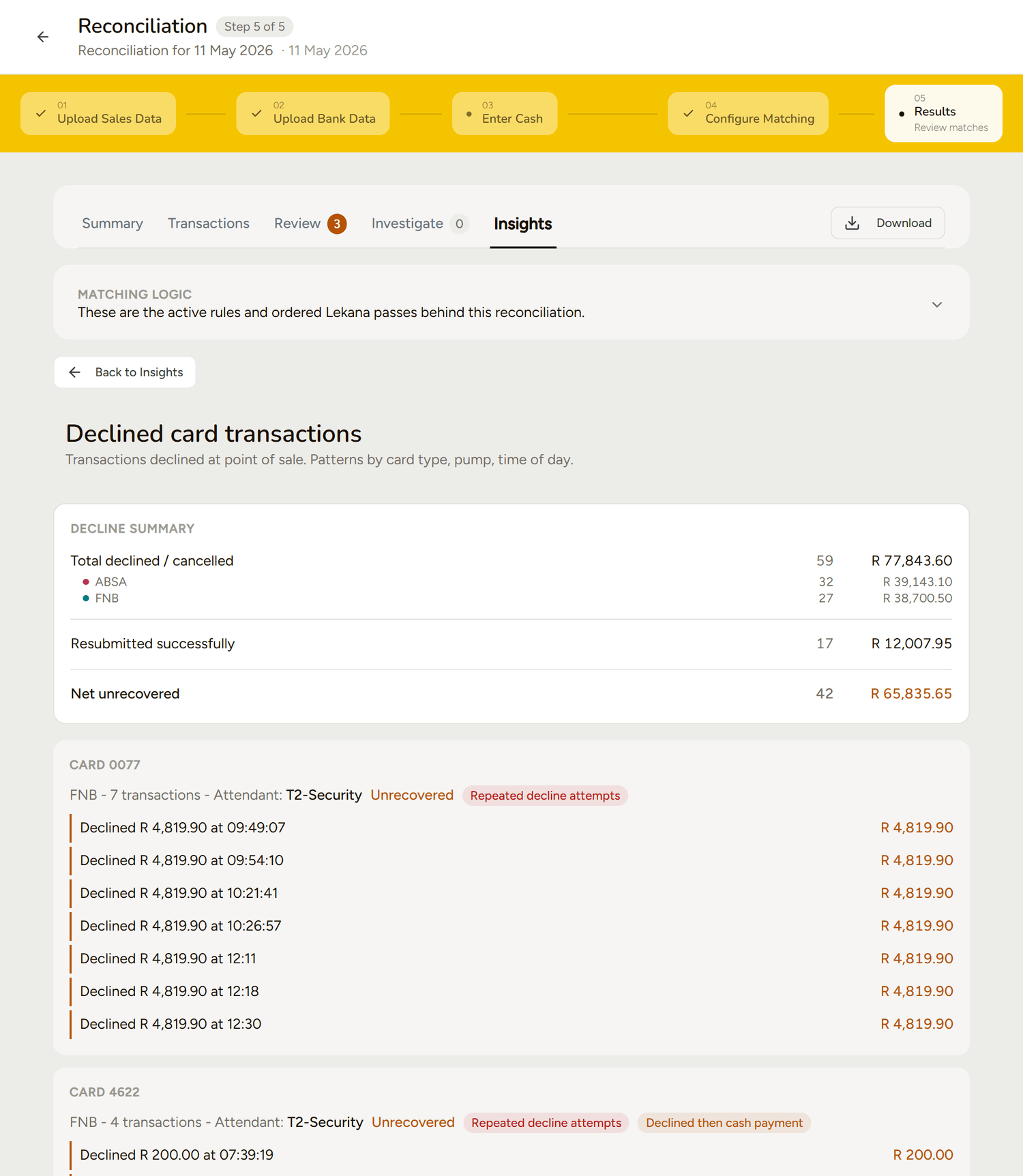Screen dimensions: 1023x1176
Task: Click Repeated decline attempts tag on Card 4622
Action: 546,1123
